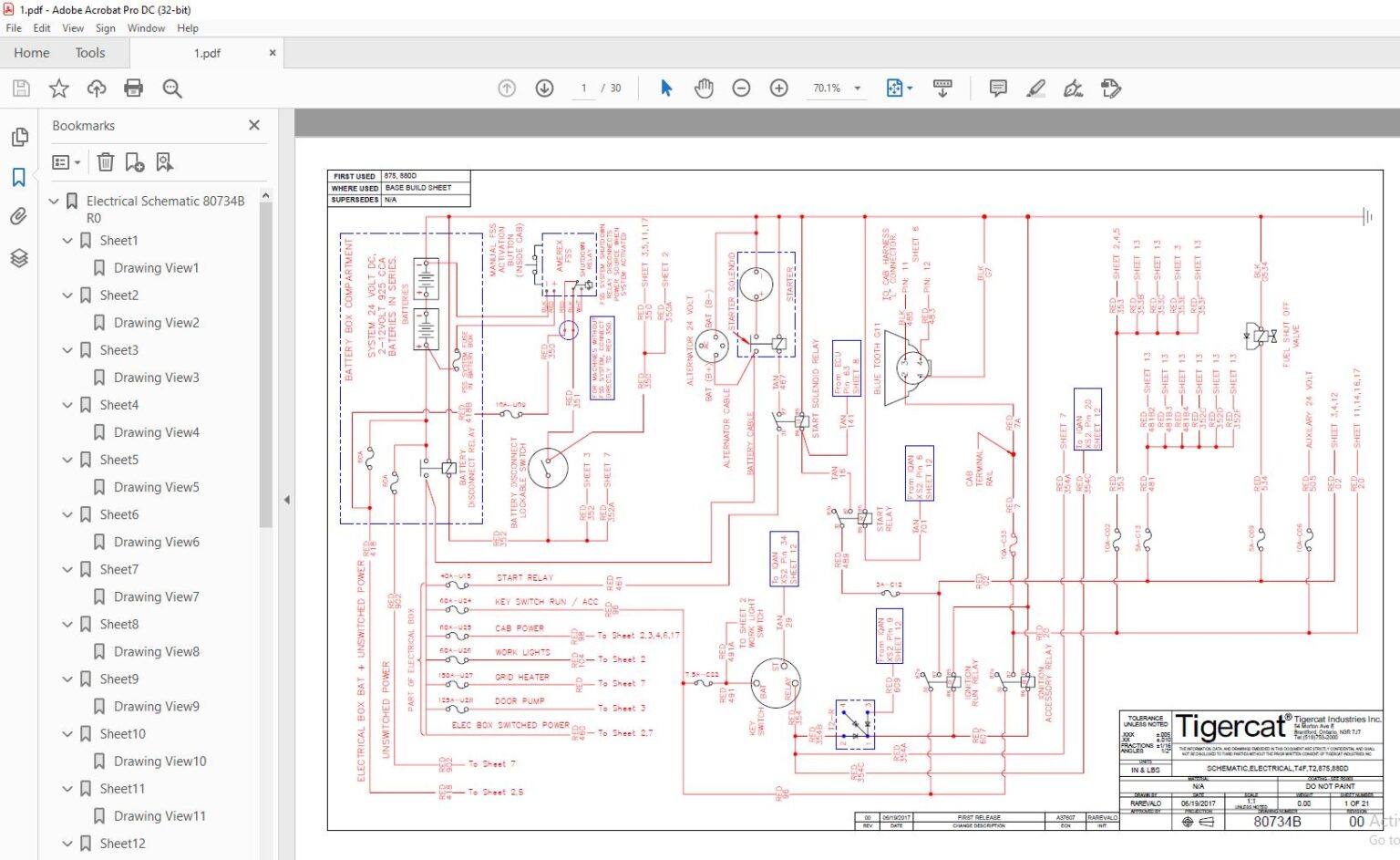This screenshot has width=1400, height=860.
Task: Close the 1.pdf tab
Action: [272, 53]
